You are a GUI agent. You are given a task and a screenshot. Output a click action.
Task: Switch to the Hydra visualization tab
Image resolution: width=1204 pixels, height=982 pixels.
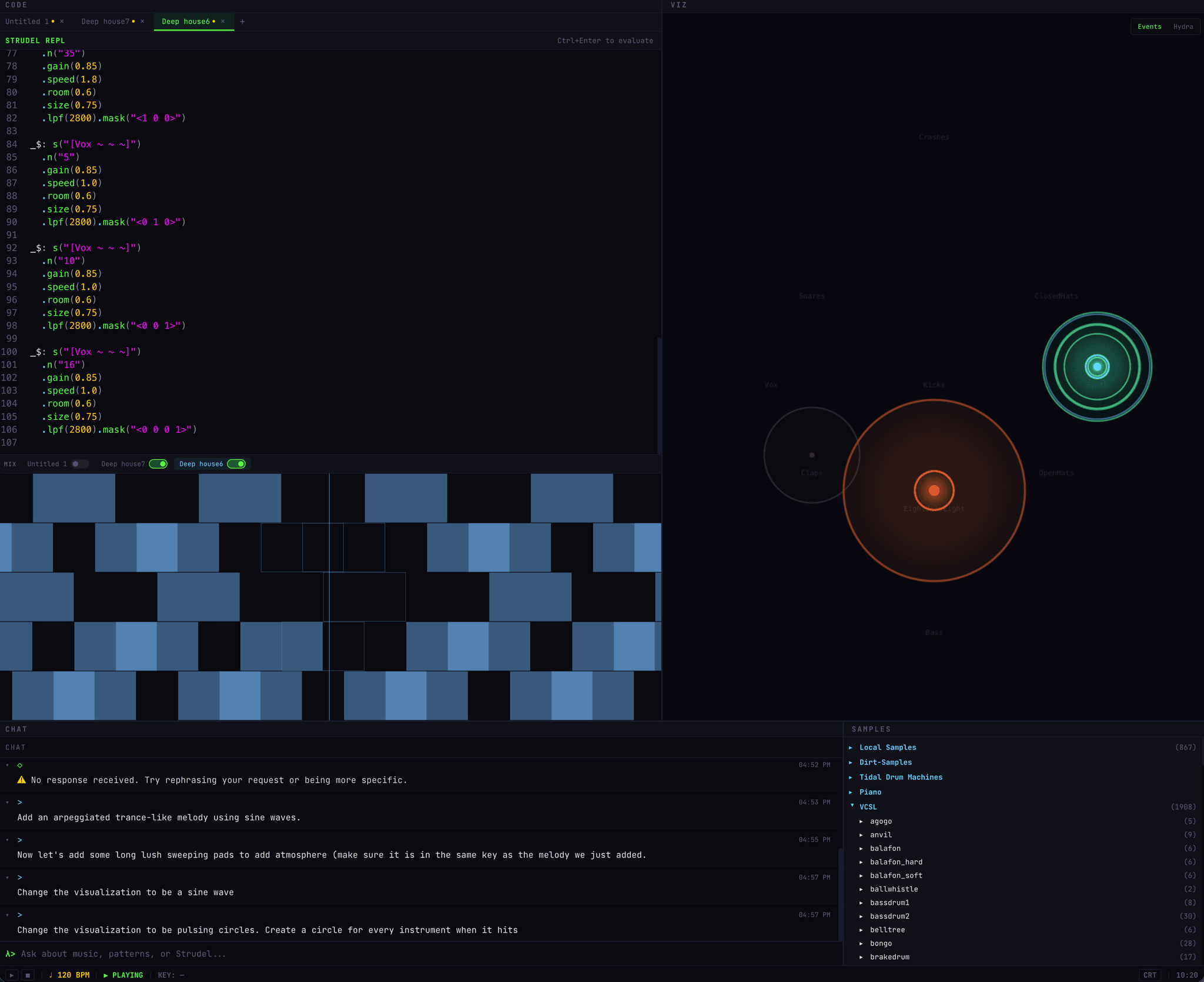(1183, 26)
